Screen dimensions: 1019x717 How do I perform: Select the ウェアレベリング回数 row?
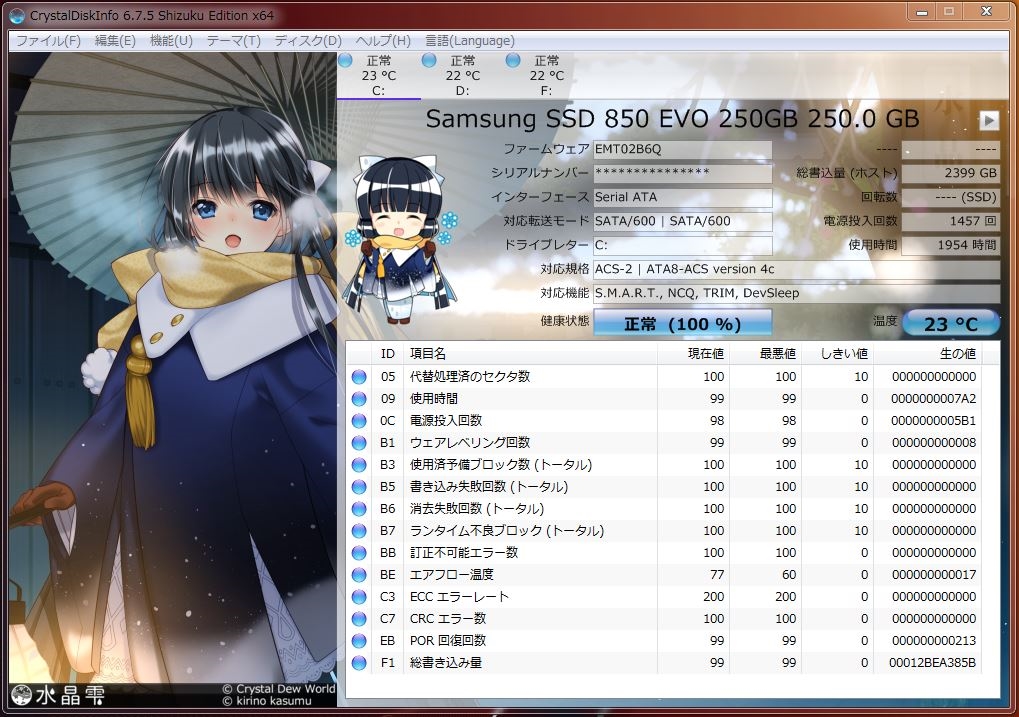pos(664,443)
